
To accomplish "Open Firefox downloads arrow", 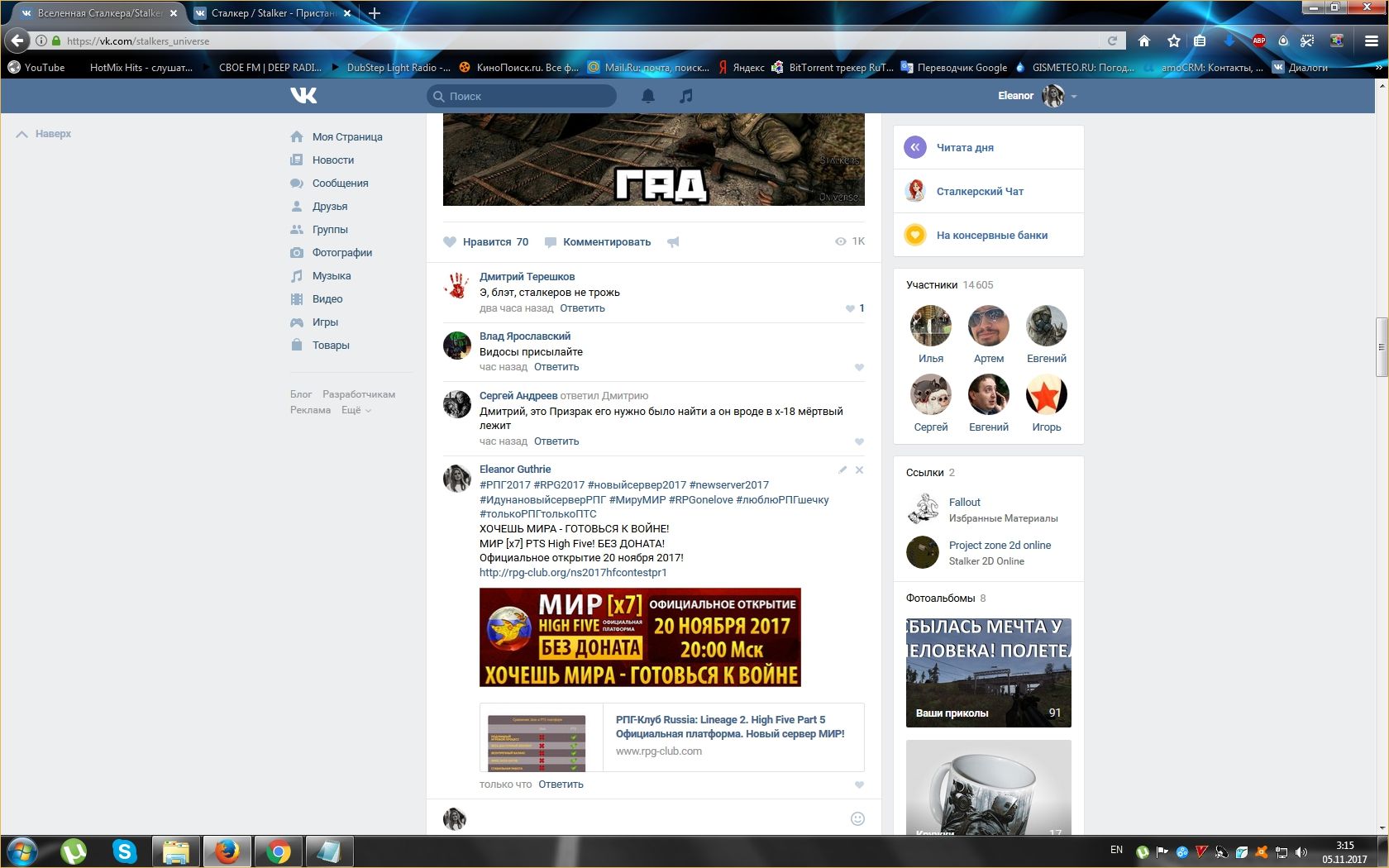I will coord(1229,41).
